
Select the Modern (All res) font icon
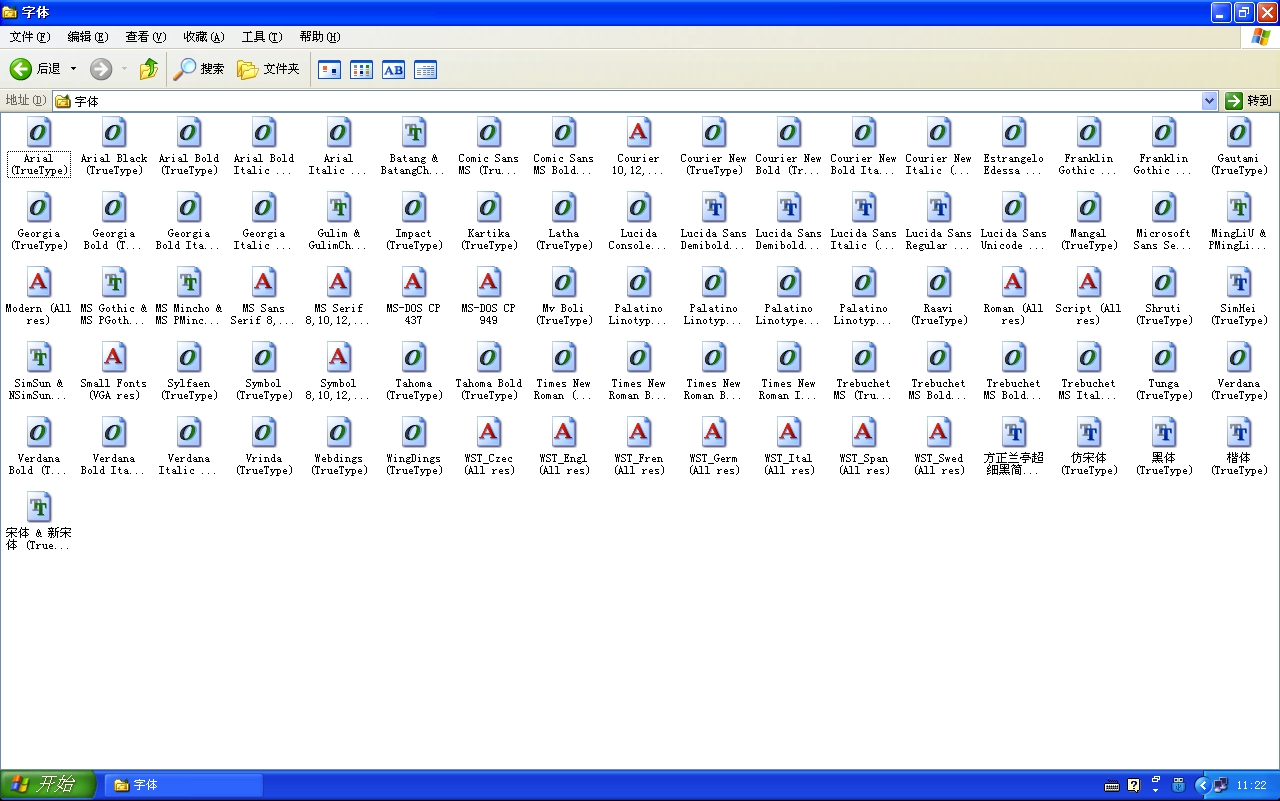click(x=39, y=282)
